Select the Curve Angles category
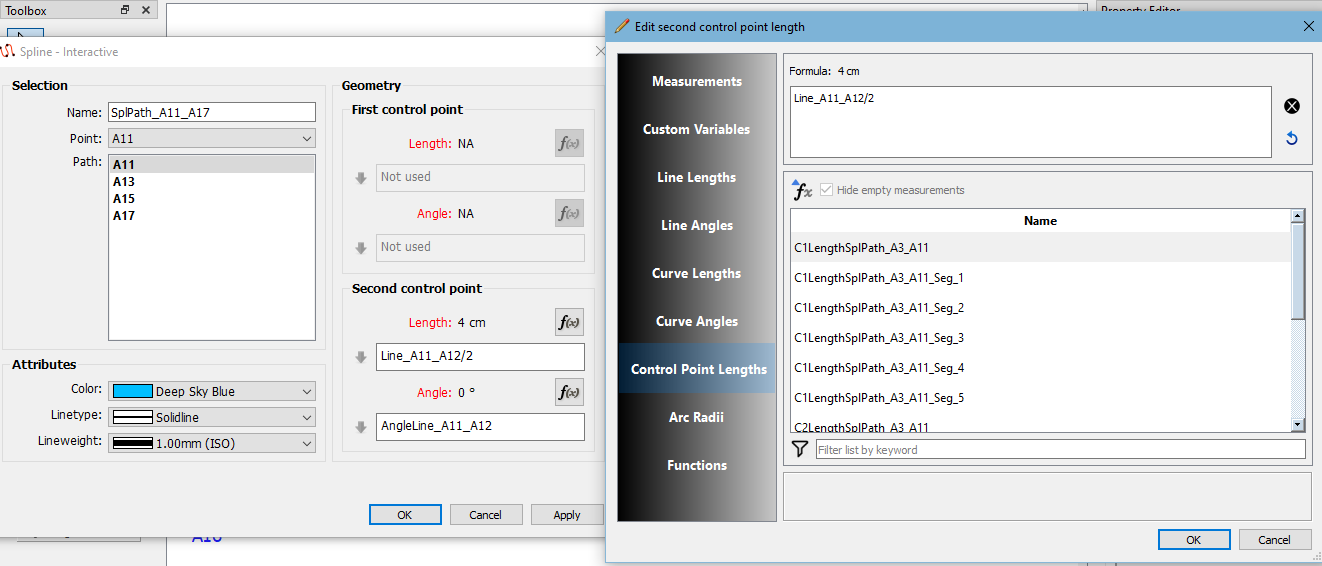1322x566 pixels. [x=696, y=321]
